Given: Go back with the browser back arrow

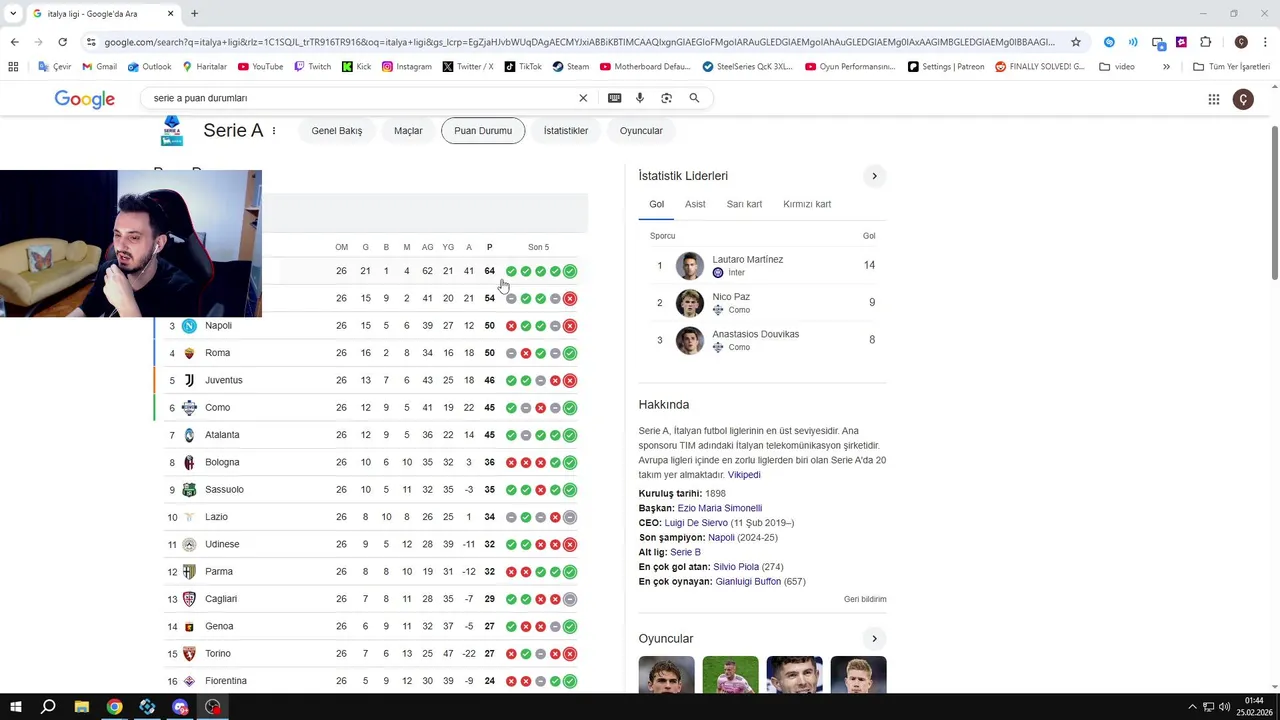Looking at the screenshot, I should click(x=14, y=42).
